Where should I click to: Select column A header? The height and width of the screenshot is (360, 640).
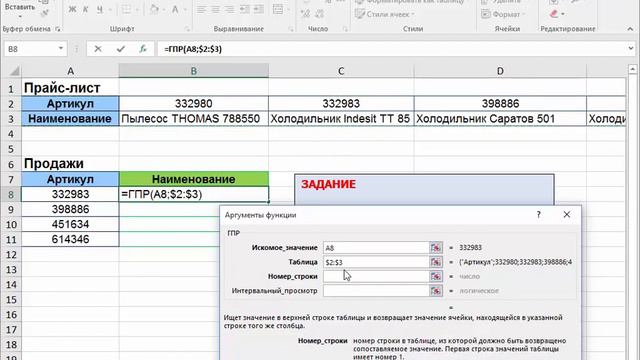tap(70, 71)
